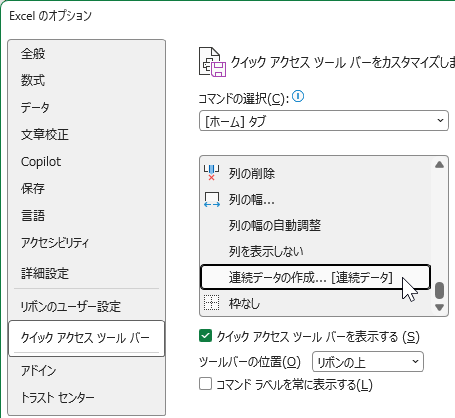Image resolution: width=455 pixels, height=418 pixels.
Task: Select the 列の幅... command text
Action: click(252, 200)
